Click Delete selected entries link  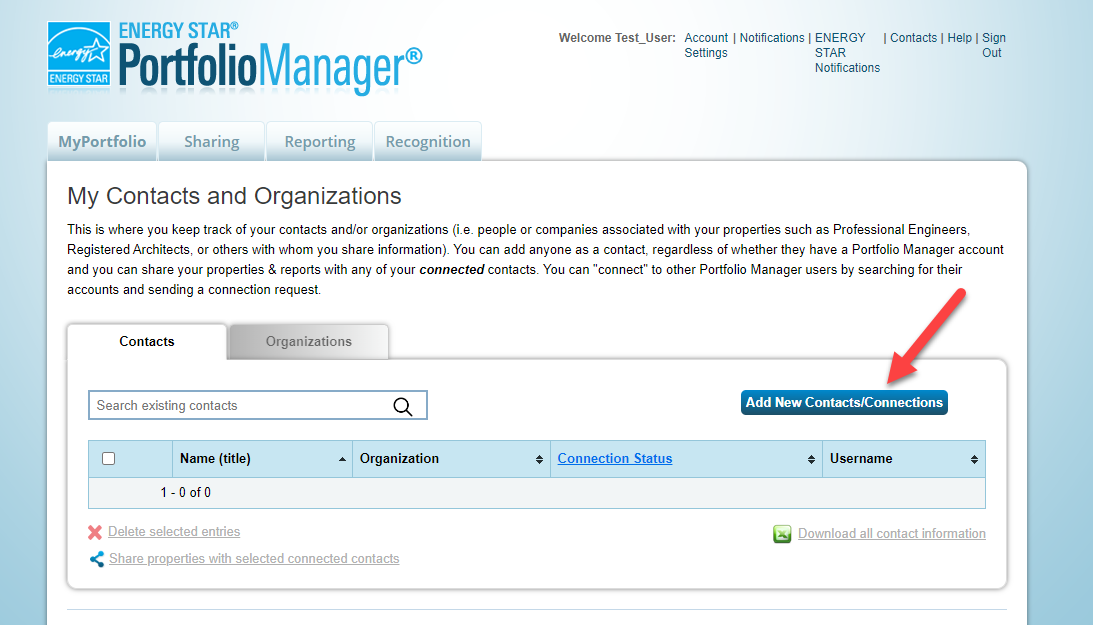tap(174, 532)
